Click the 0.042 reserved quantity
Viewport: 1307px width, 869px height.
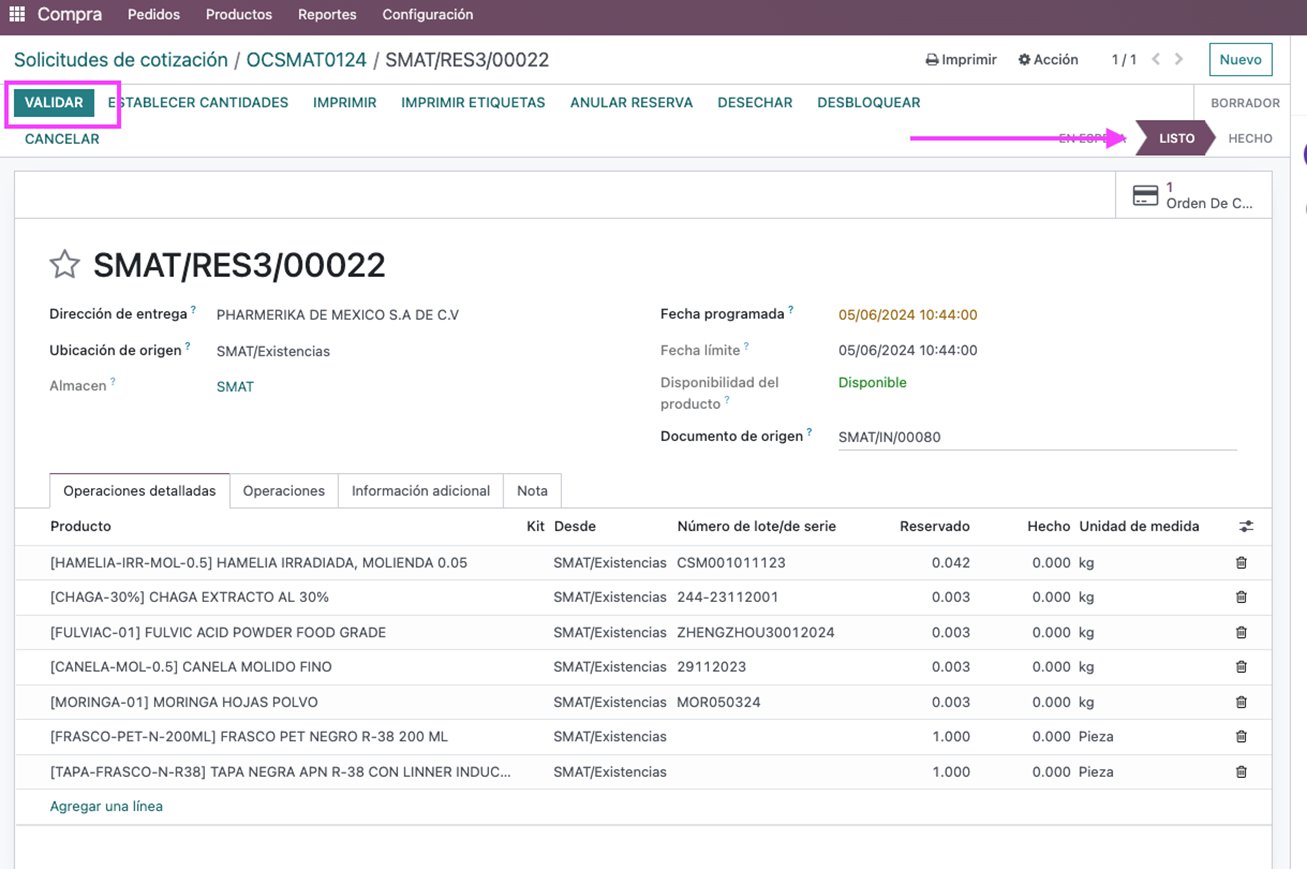coord(951,563)
